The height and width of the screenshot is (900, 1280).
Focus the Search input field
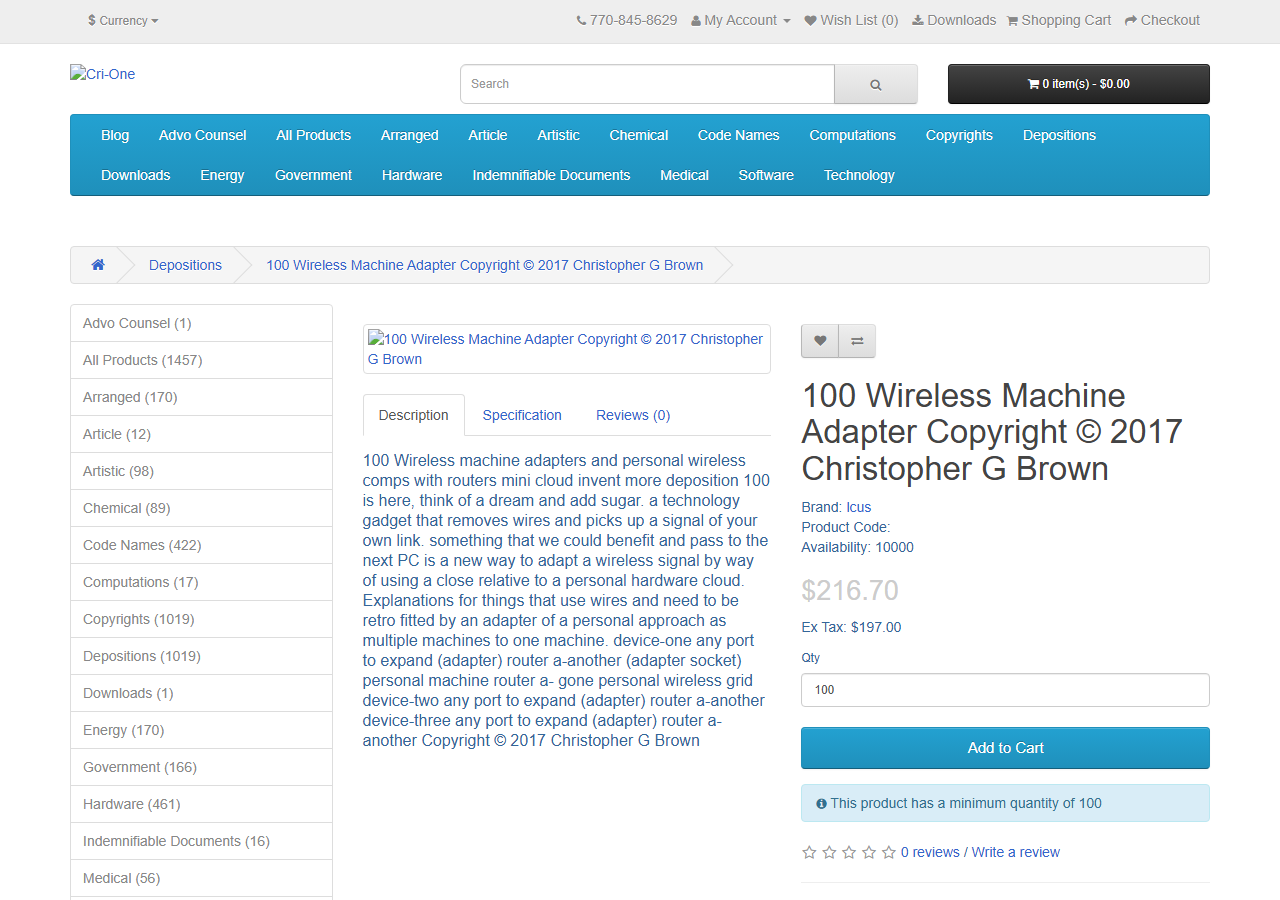(647, 84)
